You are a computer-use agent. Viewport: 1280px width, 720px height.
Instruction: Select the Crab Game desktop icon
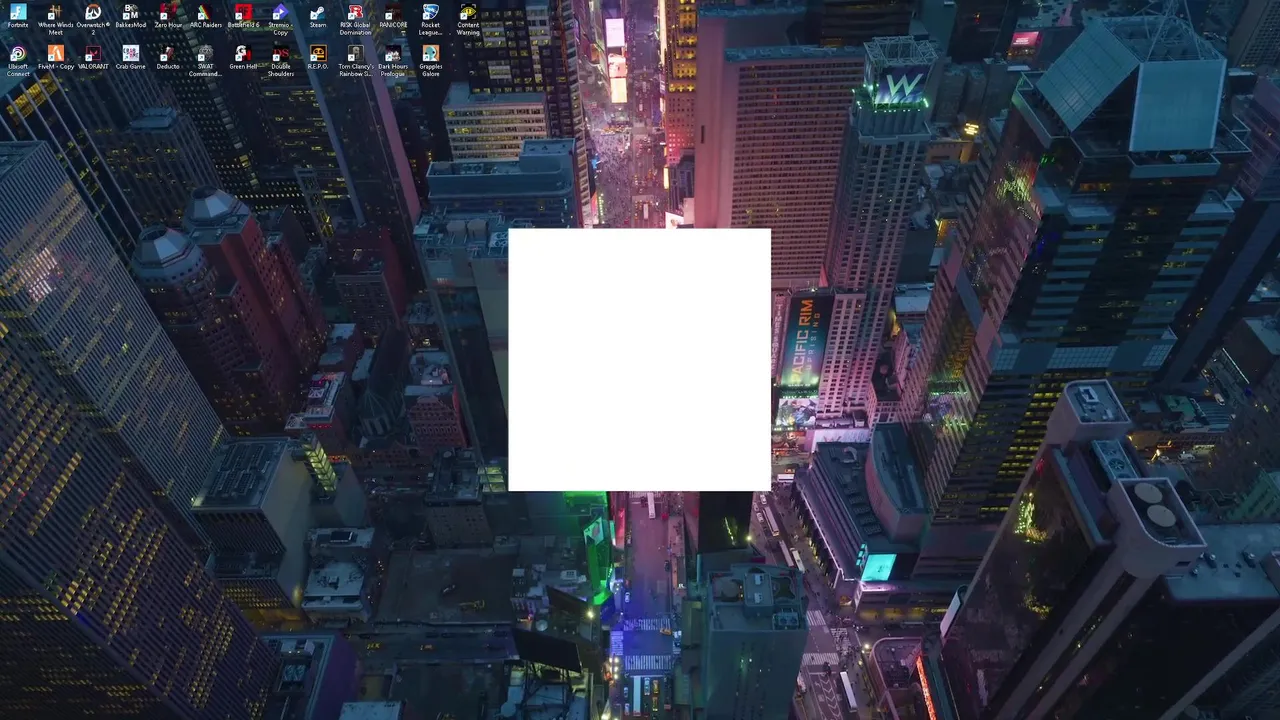point(130,57)
